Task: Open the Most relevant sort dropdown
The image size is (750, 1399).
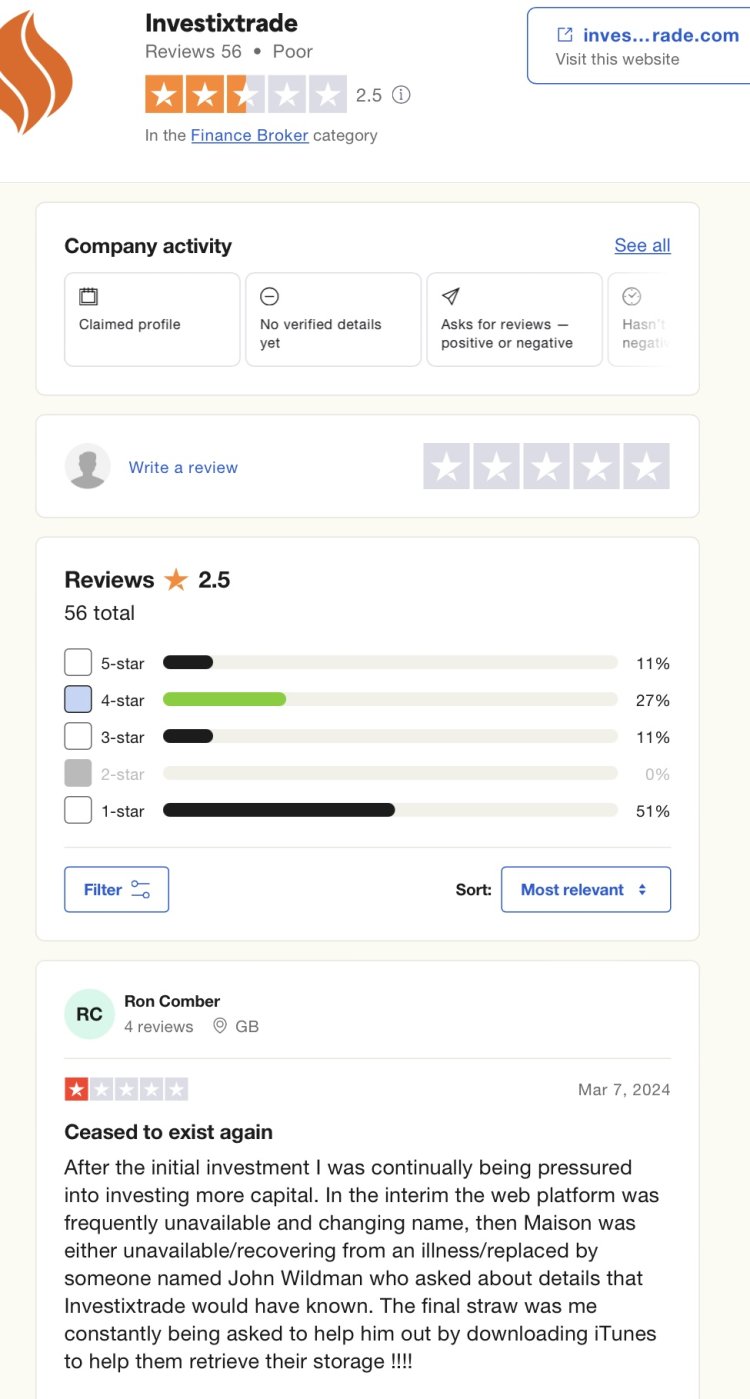Action: [585, 889]
